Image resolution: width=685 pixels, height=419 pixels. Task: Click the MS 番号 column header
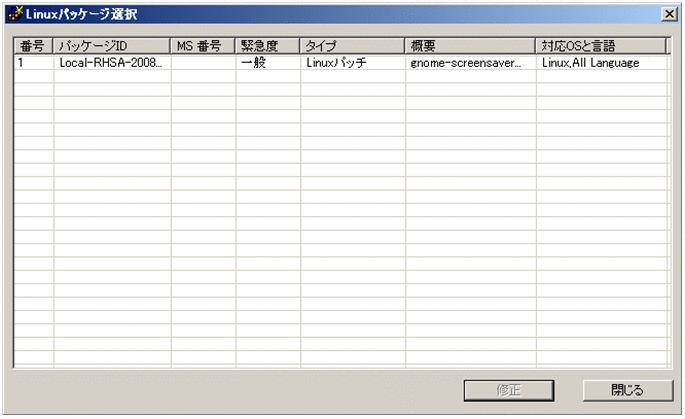203,46
